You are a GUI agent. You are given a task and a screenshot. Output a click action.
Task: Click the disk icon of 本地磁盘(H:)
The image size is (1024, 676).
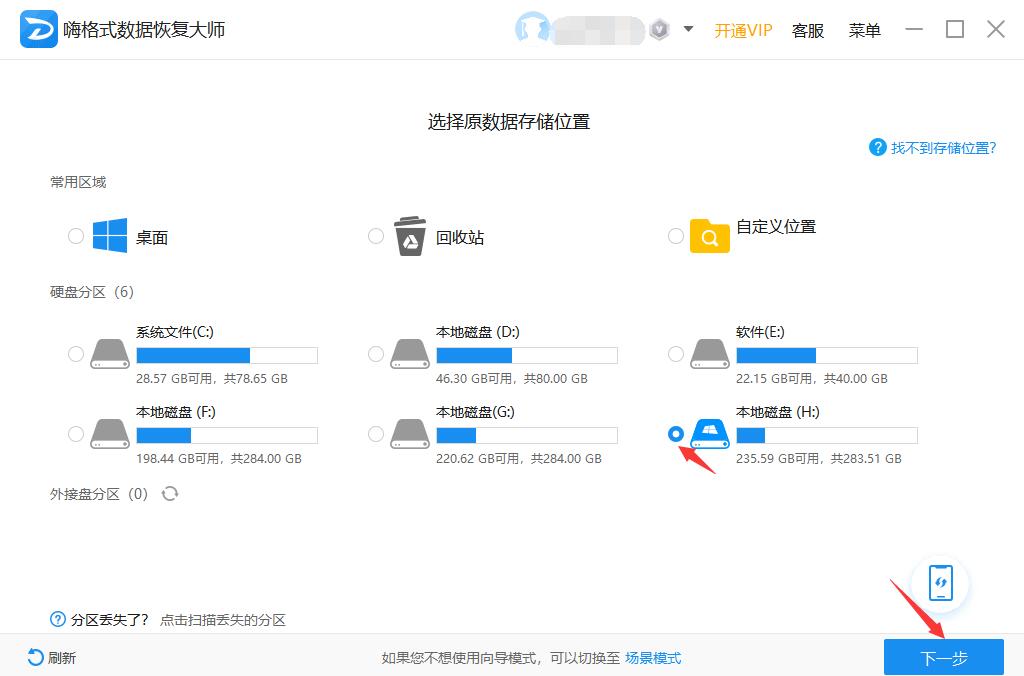tap(705, 432)
